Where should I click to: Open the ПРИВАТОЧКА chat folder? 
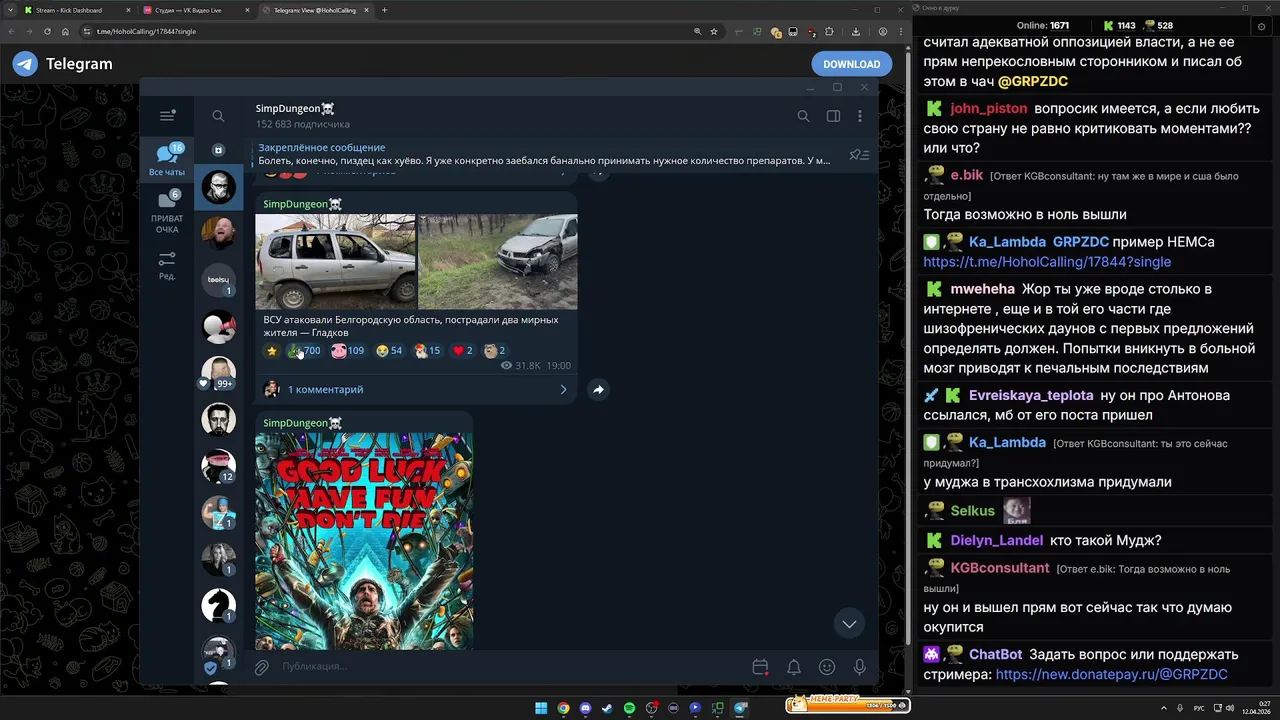click(167, 212)
